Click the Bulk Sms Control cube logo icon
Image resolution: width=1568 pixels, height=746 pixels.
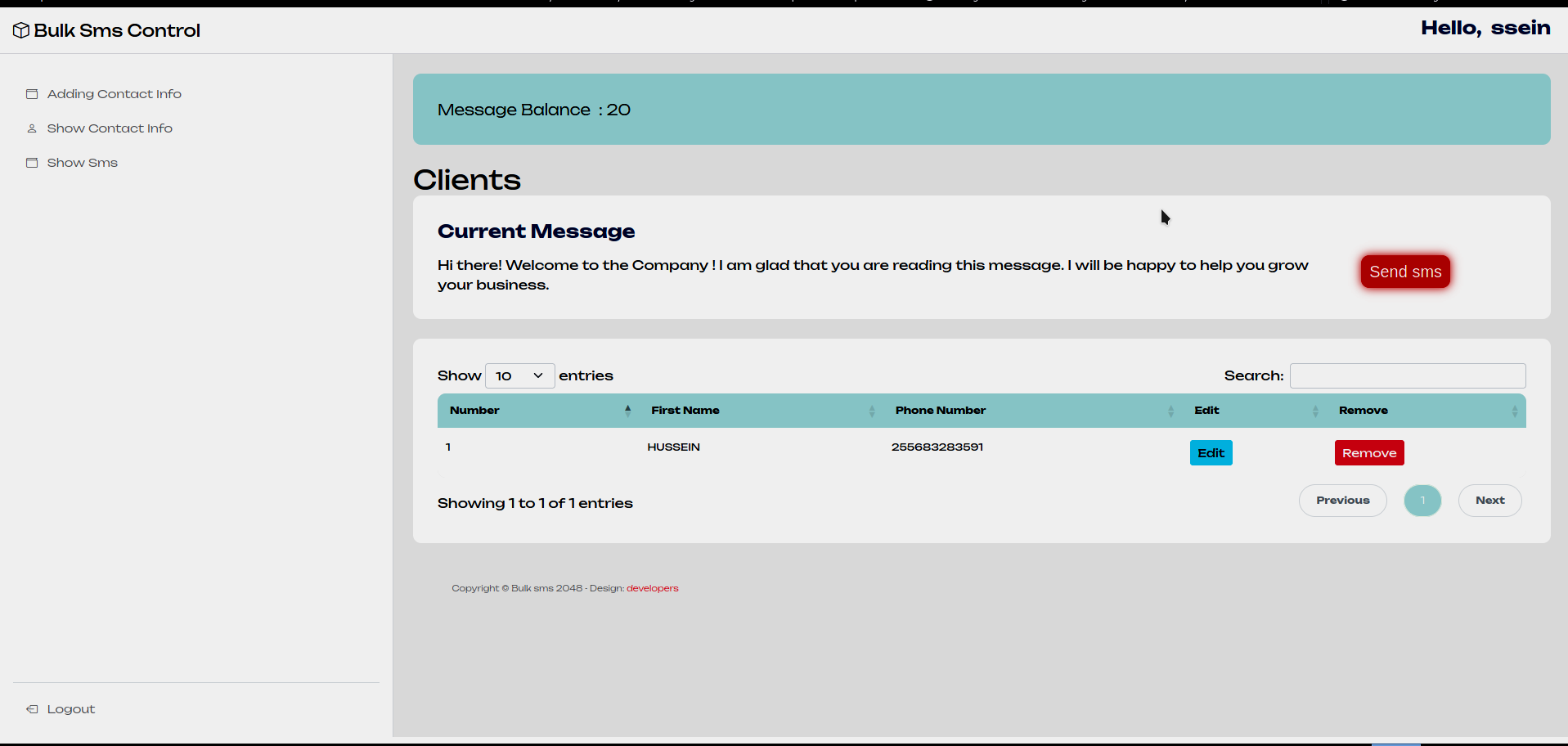pos(20,29)
